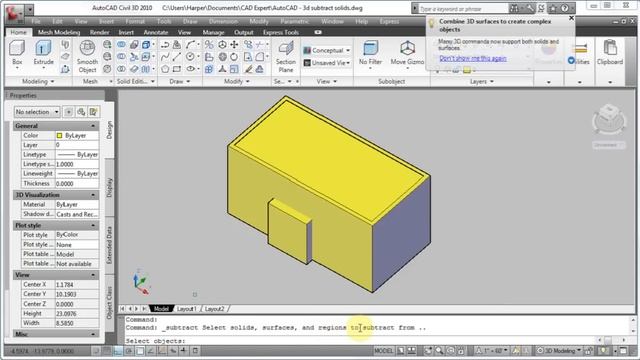Open the 3D Modeling workspace dropdown

click(x=559, y=351)
